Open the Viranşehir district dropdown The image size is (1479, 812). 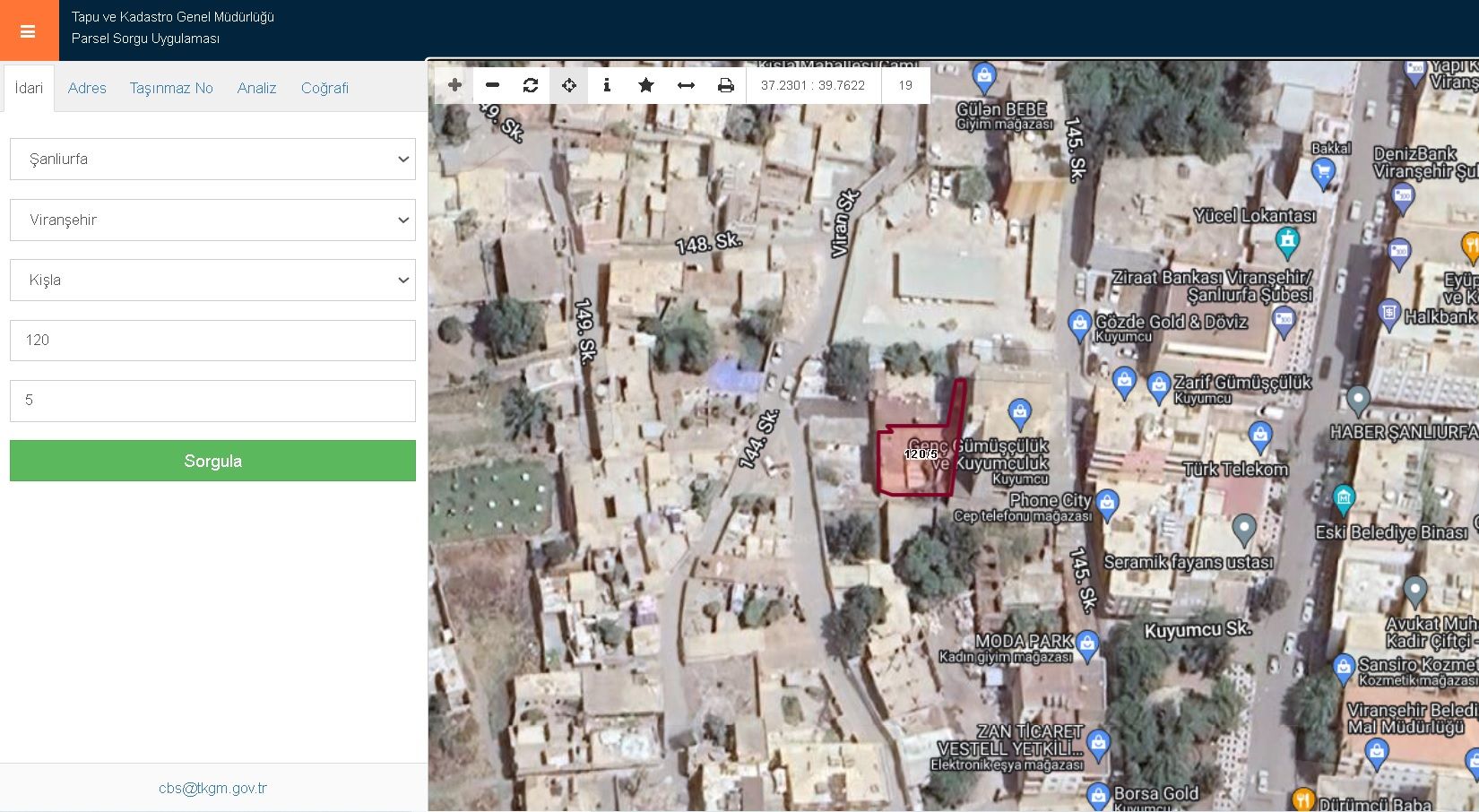tap(212, 220)
